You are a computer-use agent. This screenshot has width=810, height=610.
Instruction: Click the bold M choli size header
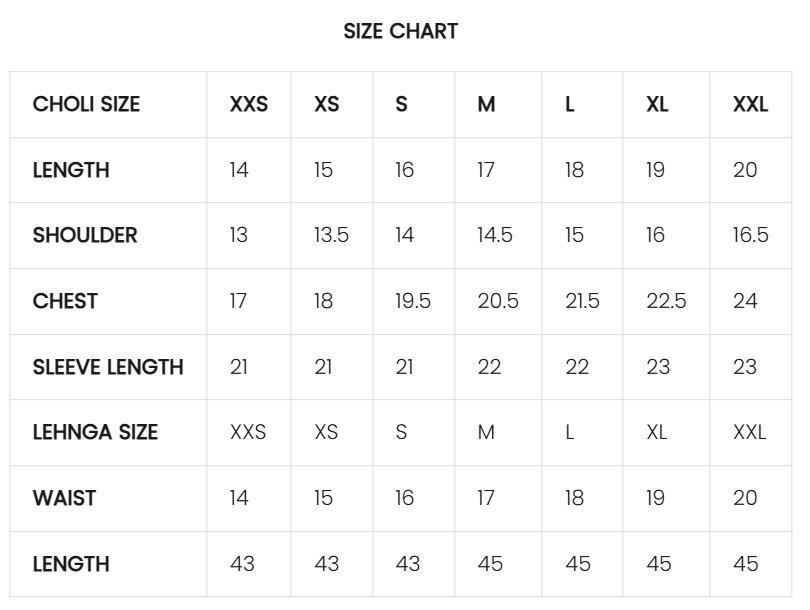click(486, 104)
